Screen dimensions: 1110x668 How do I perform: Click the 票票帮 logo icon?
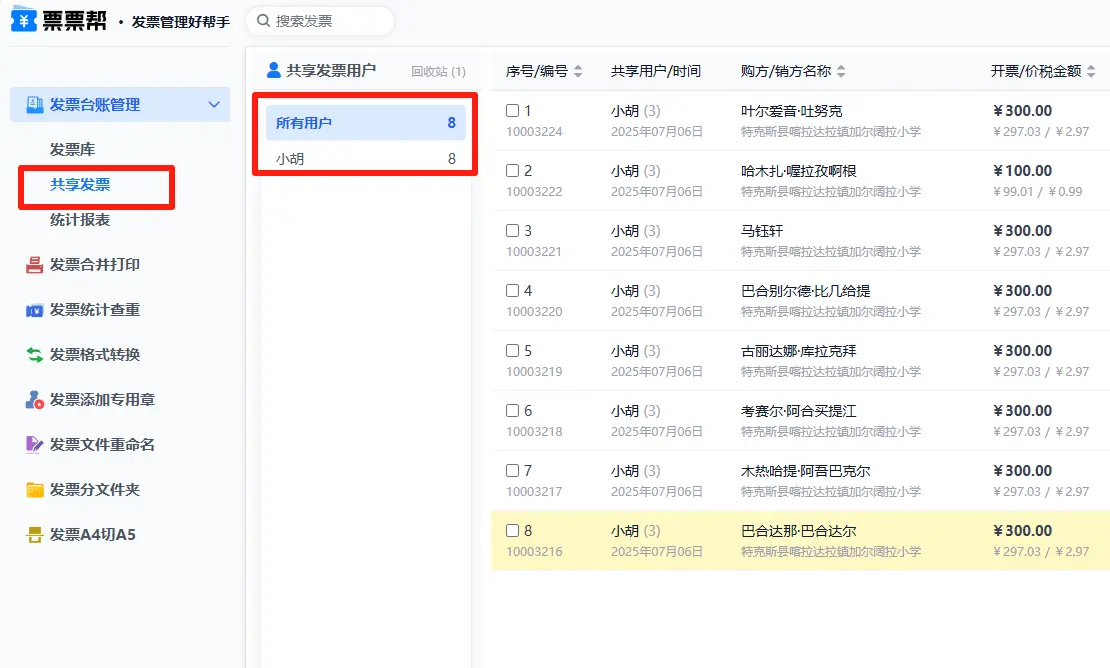(x=23, y=20)
